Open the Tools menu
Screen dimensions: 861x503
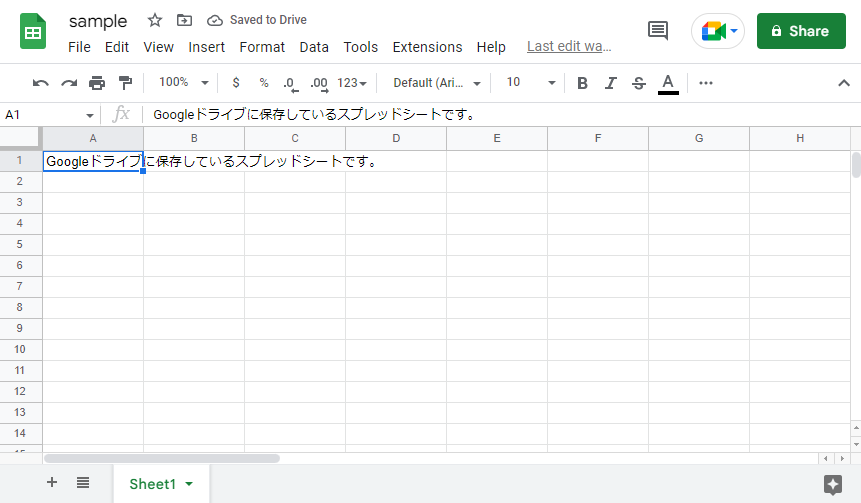(x=361, y=47)
